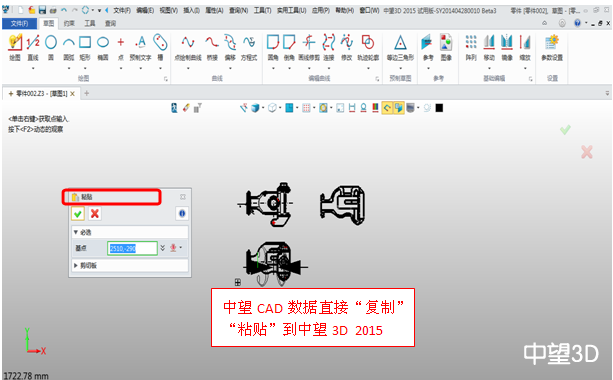
Task: Expand double-chevron options next to 基点 field
Action: 163,247
